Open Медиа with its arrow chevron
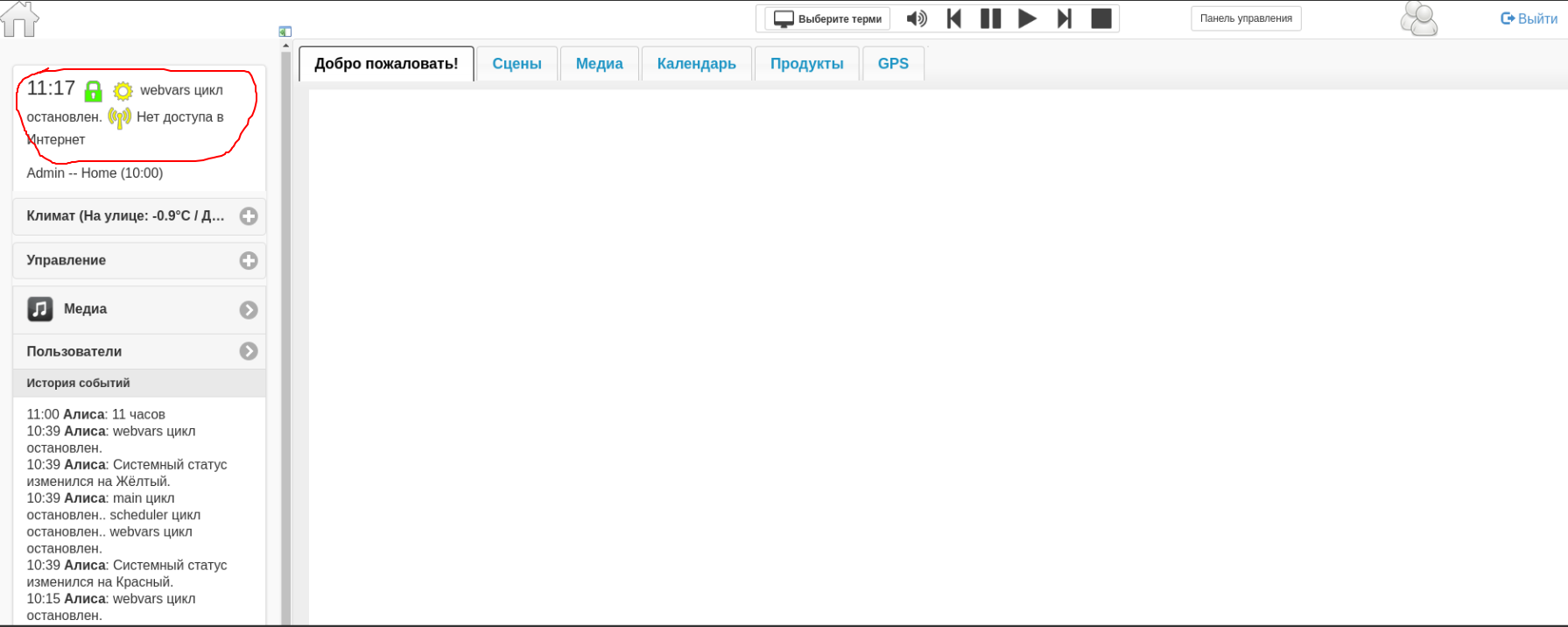1568x627 pixels. [x=249, y=310]
